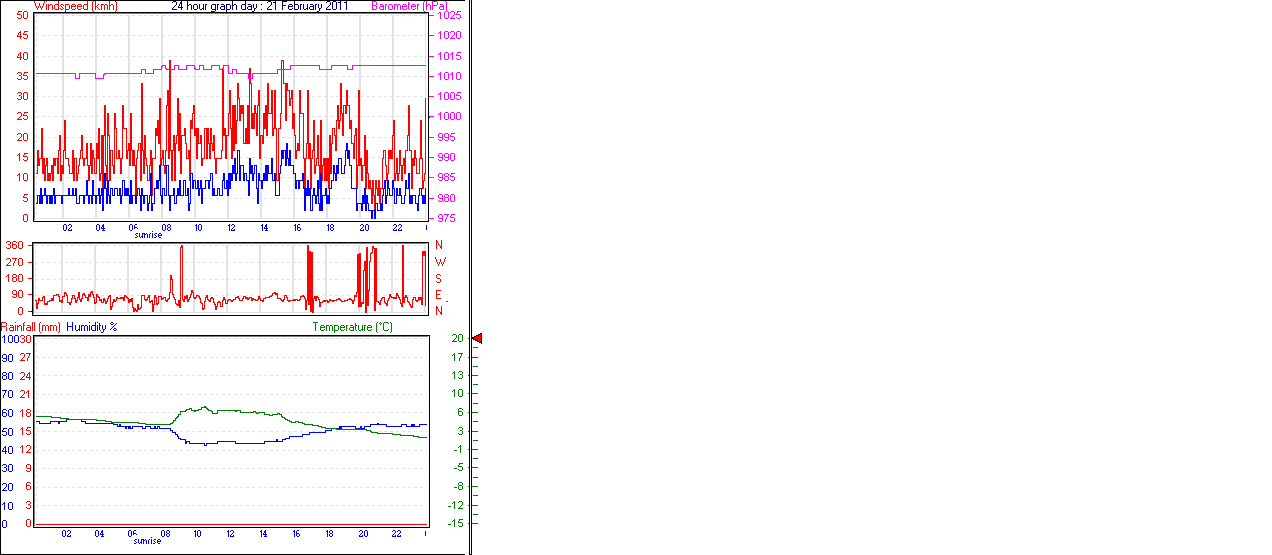Screen dimensions: 1272x555
Task: Click sunrise marker below the windspeed graph
Action: pos(148,235)
